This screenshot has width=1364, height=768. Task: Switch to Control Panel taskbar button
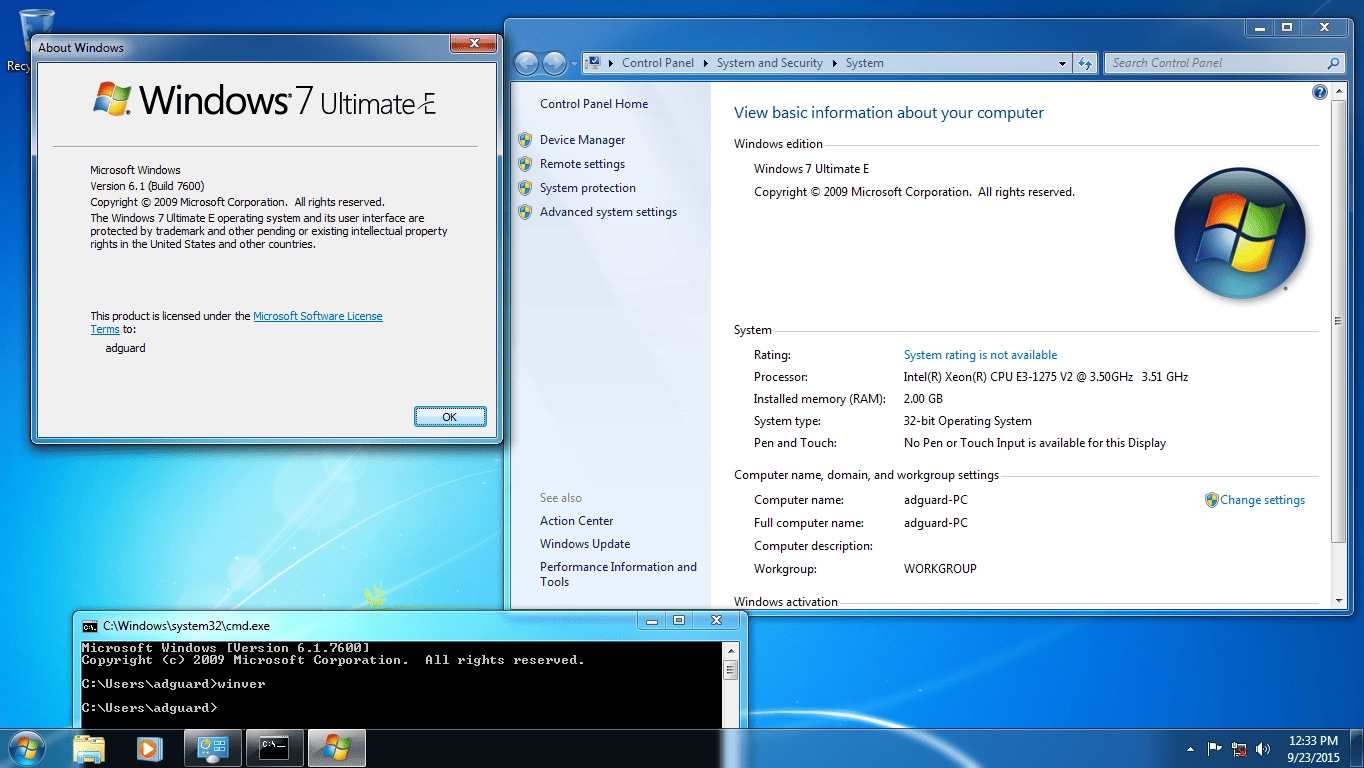[213, 748]
